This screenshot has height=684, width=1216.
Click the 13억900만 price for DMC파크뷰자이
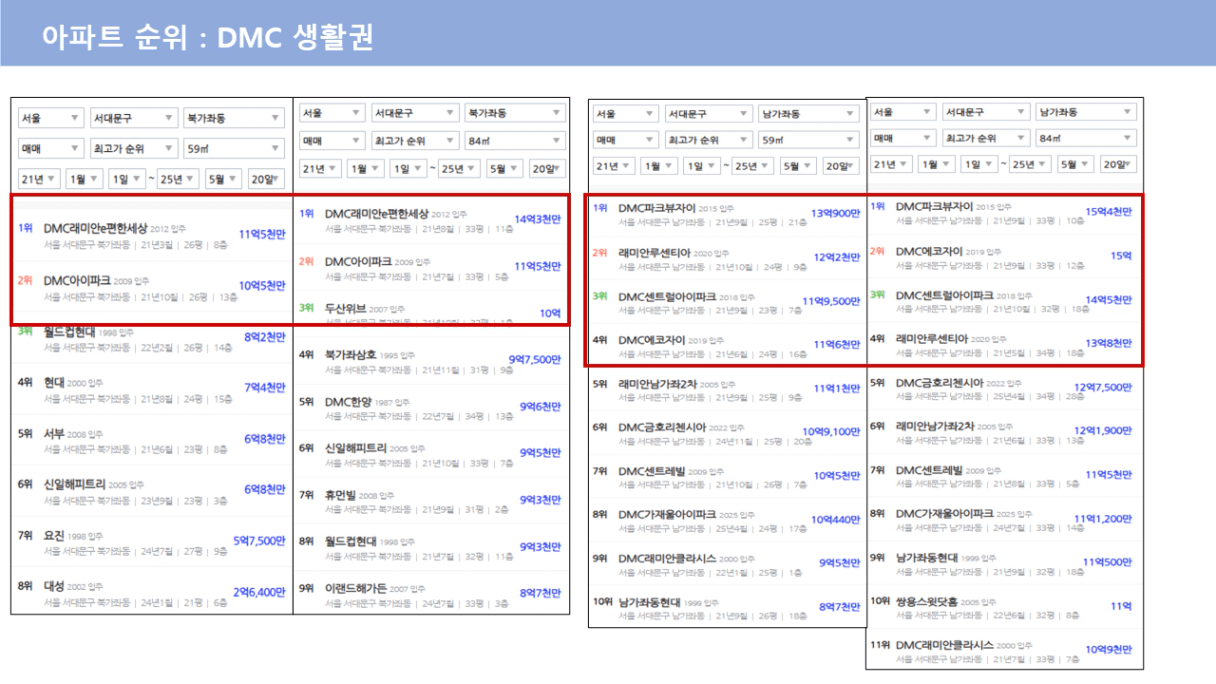[x=835, y=213]
